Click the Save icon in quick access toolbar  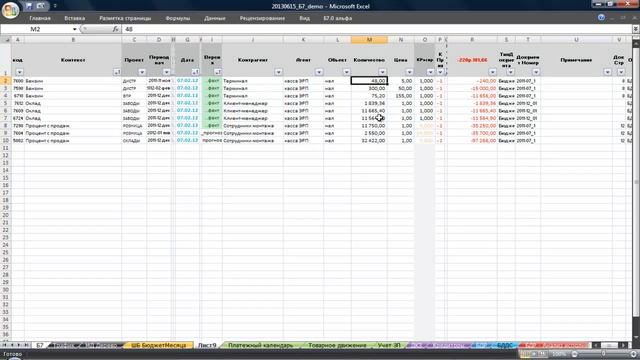[x=29, y=6]
